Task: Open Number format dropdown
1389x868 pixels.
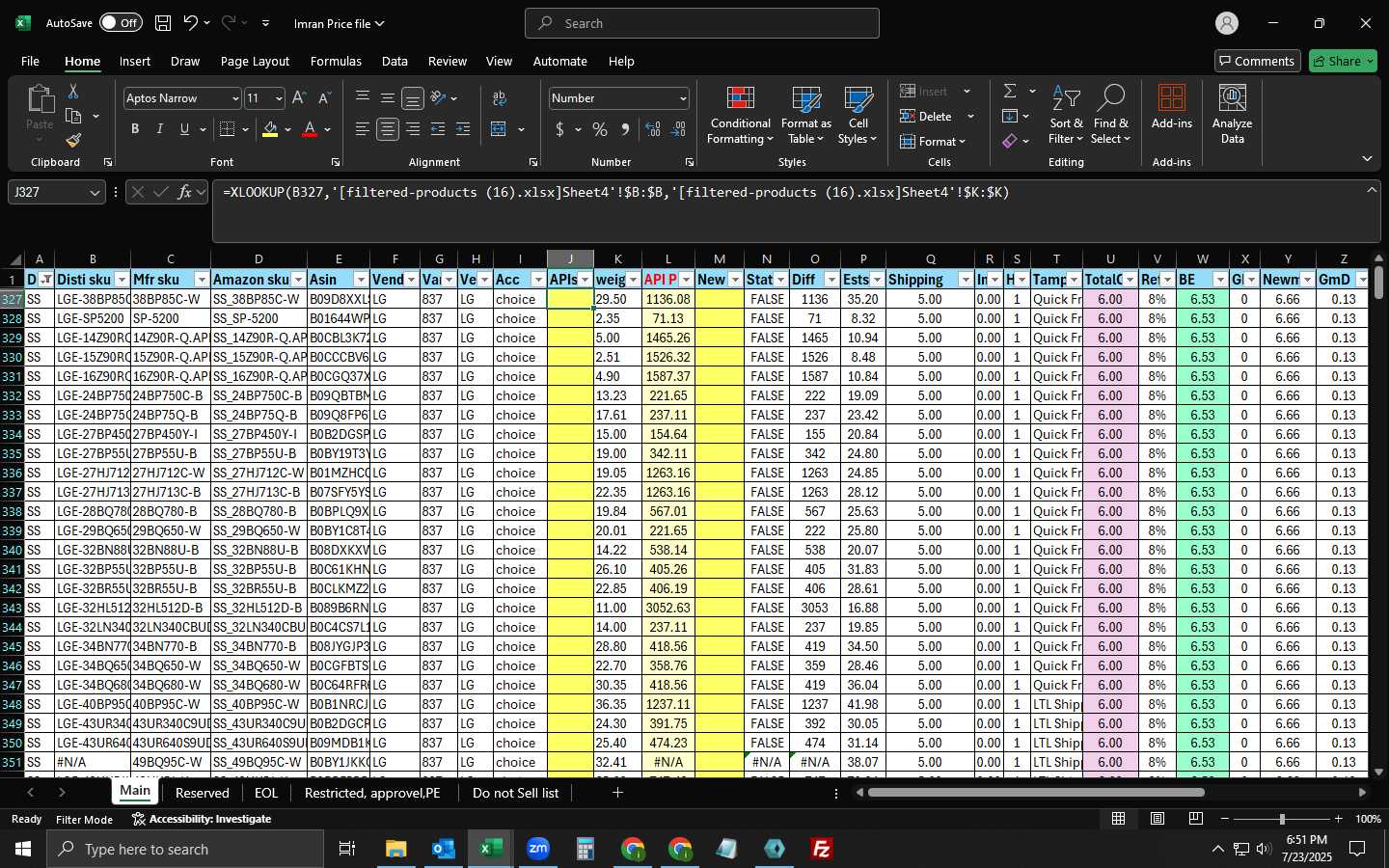Action: [x=683, y=98]
